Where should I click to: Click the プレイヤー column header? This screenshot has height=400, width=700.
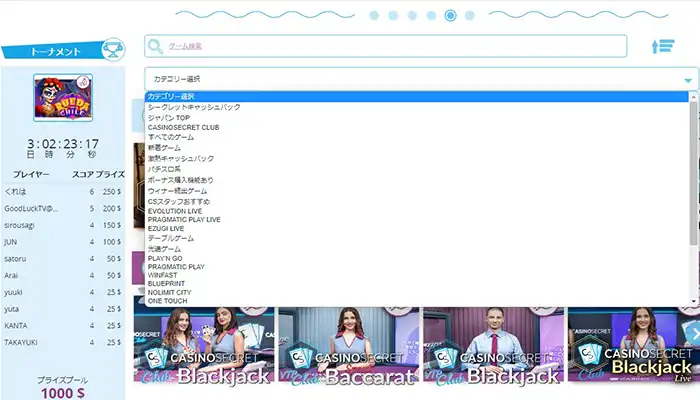click(x=31, y=175)
